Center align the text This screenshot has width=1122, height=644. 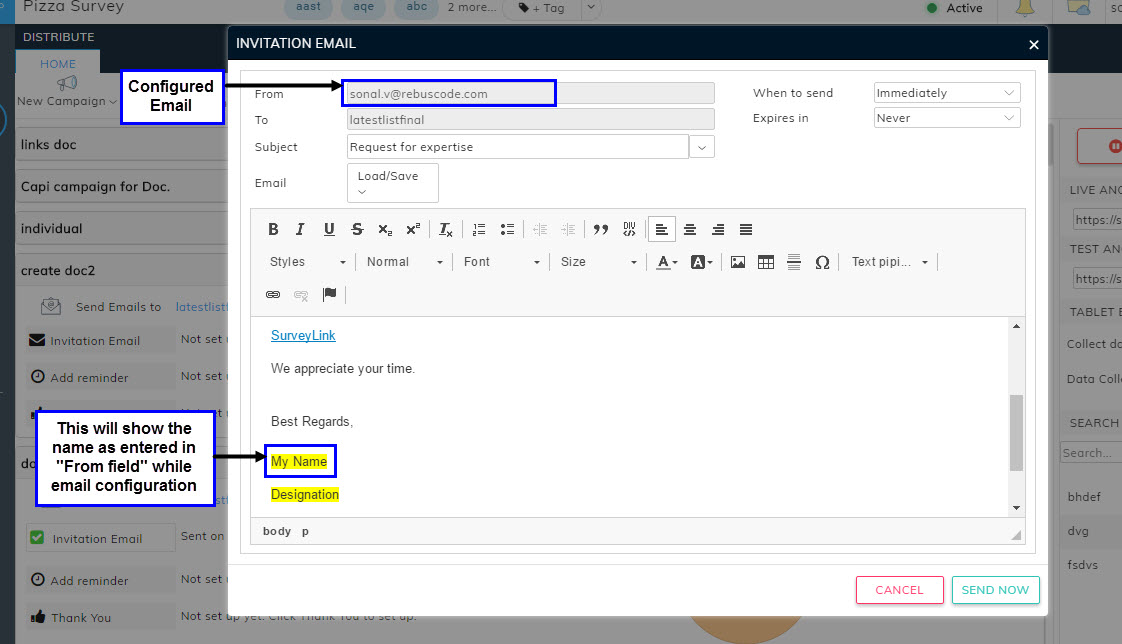(x=690, y=229)
